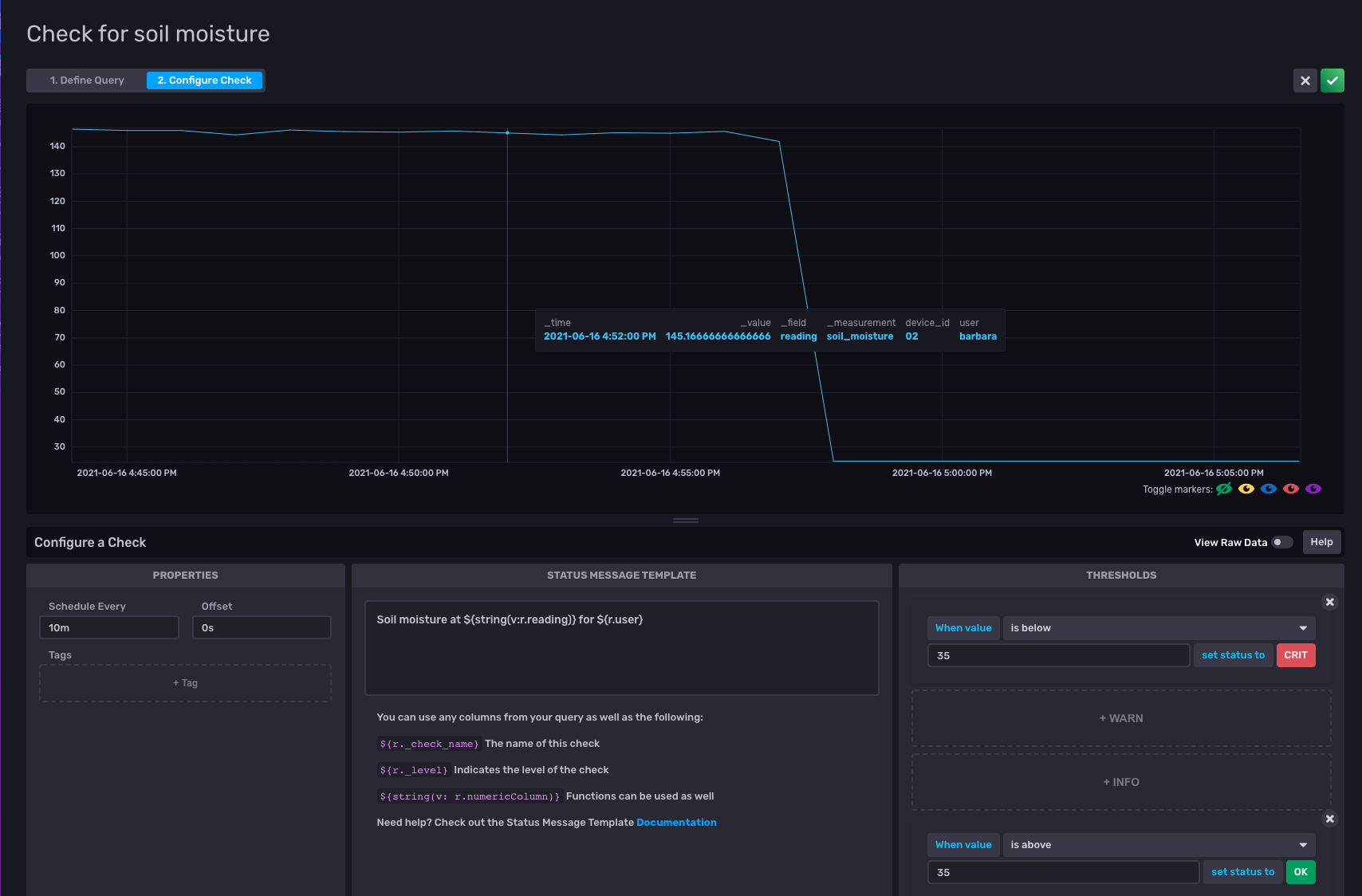Enable the View Raw Data switch
1362x896 pixels.
click(1281, 542)
